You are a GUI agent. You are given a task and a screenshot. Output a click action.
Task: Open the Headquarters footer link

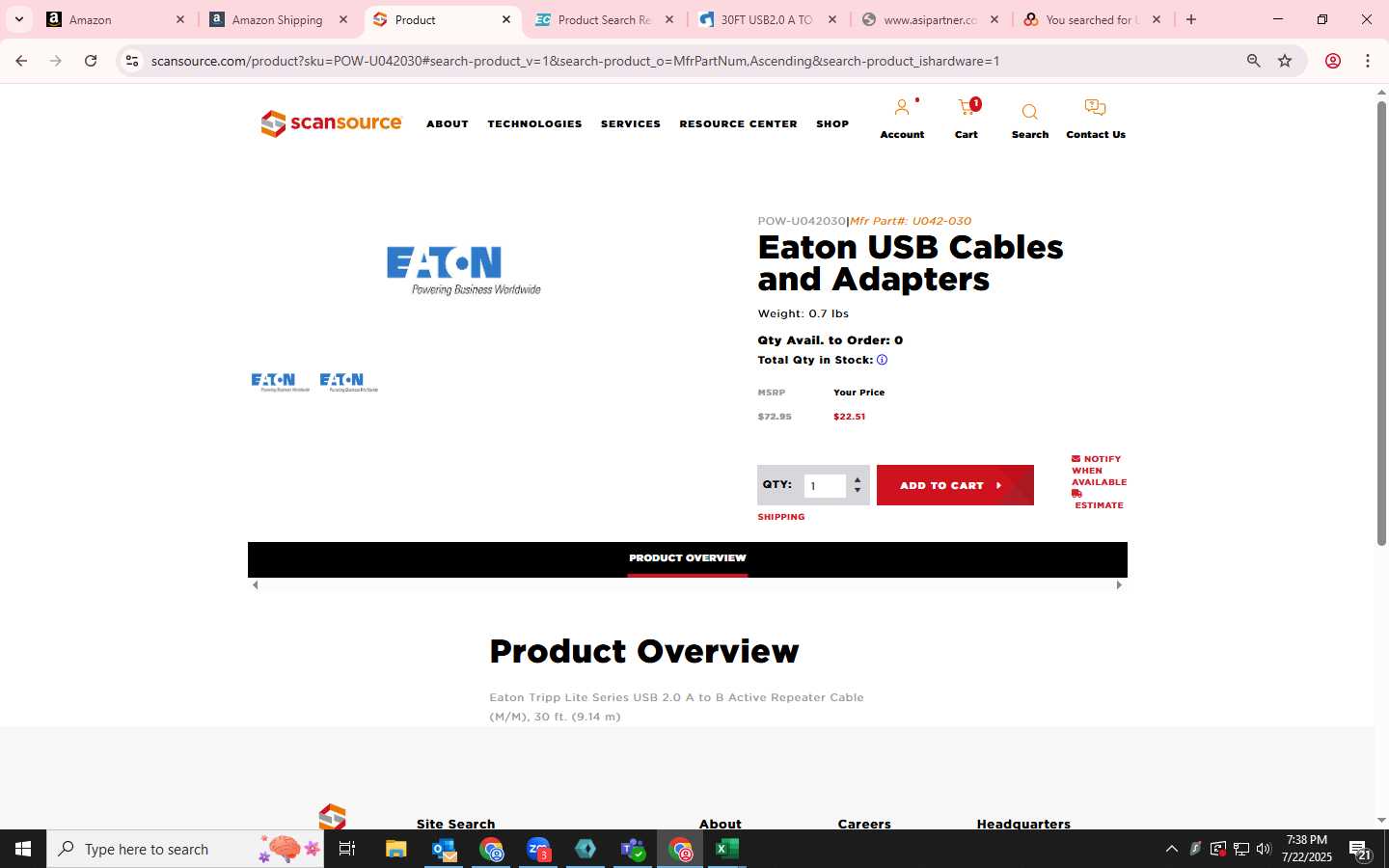[x=1023, y=824]
